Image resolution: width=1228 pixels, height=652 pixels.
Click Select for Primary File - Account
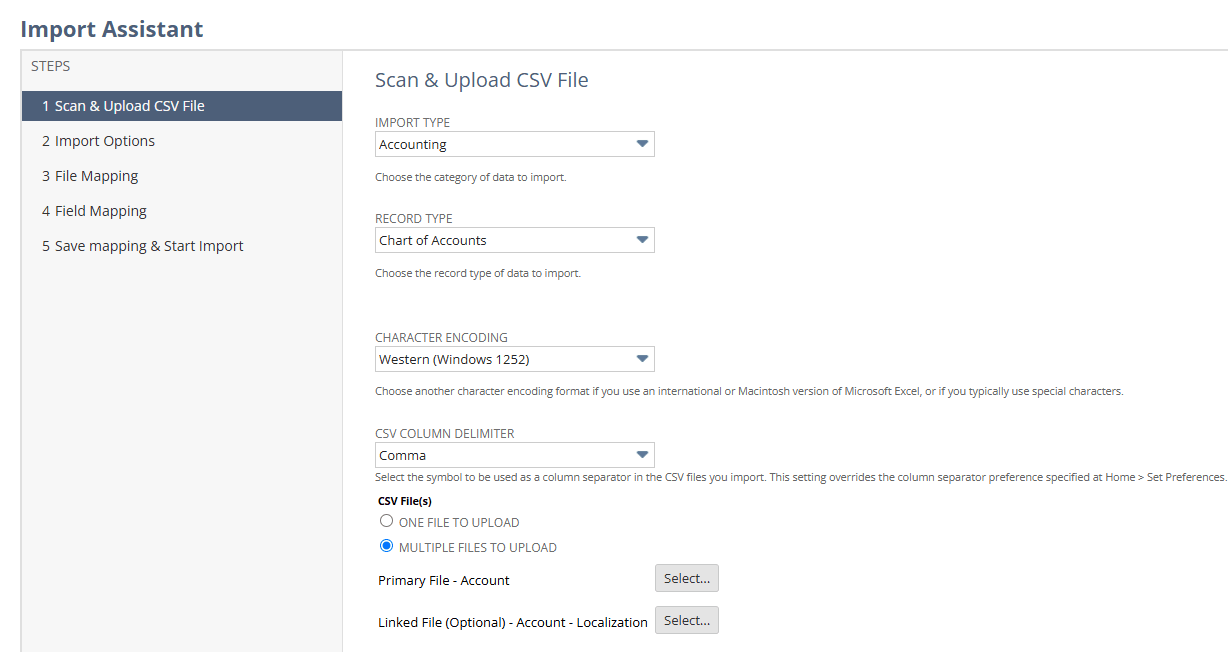point(687,578)
